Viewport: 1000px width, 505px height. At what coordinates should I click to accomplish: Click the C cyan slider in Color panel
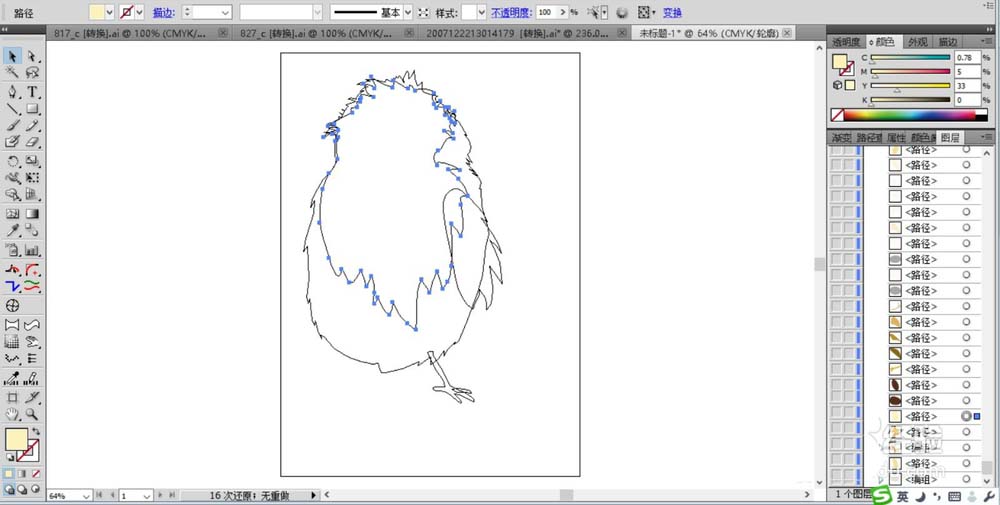pos(910,58)
